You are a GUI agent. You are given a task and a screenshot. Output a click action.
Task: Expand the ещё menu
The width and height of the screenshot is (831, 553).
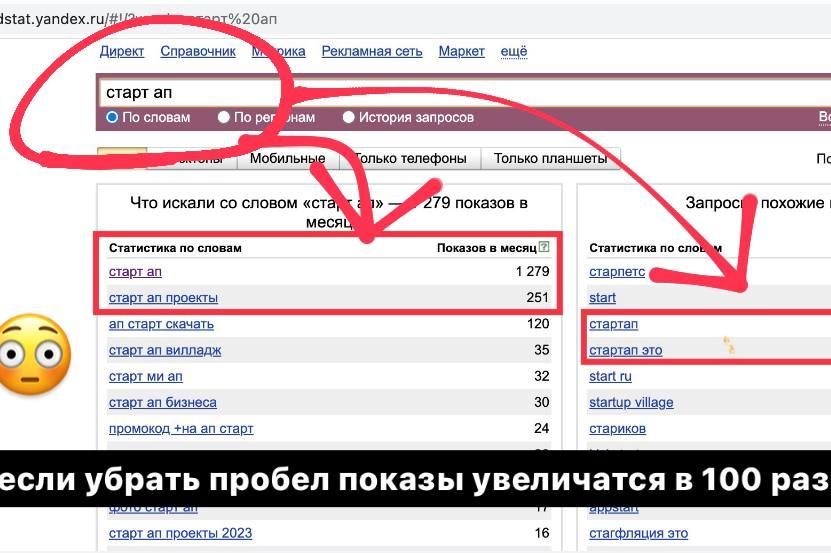tap(514, 51)
